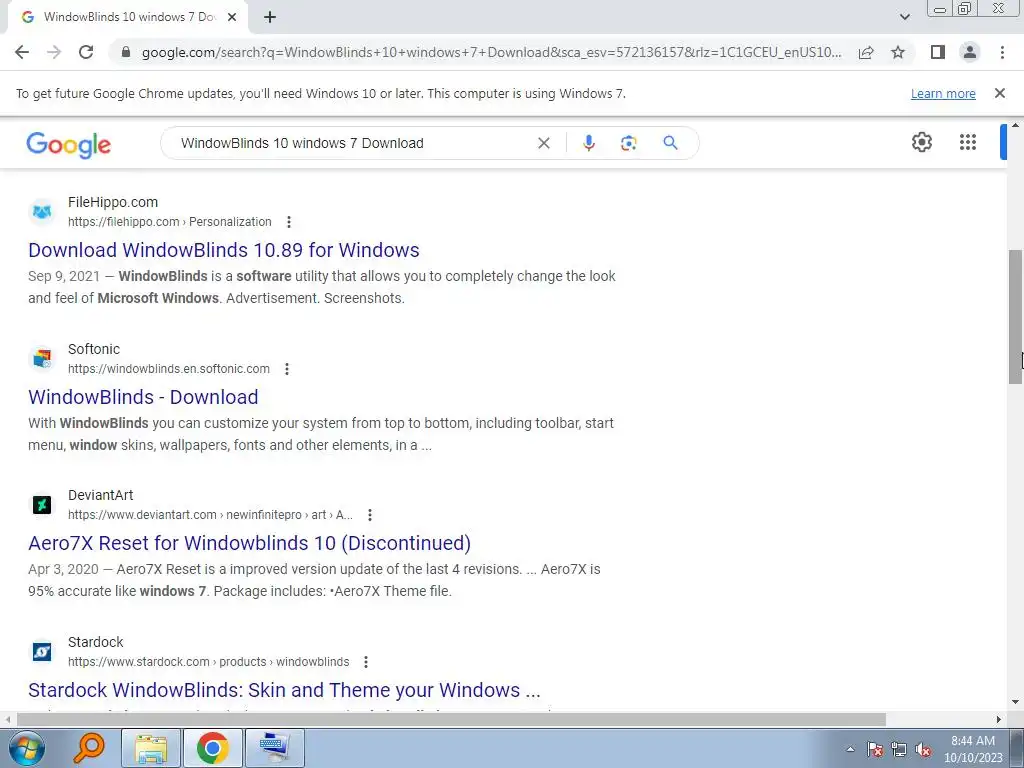The height and width of the screenshot is (768, 1024).
Task: Go back to the previous page
Action: 22,52
